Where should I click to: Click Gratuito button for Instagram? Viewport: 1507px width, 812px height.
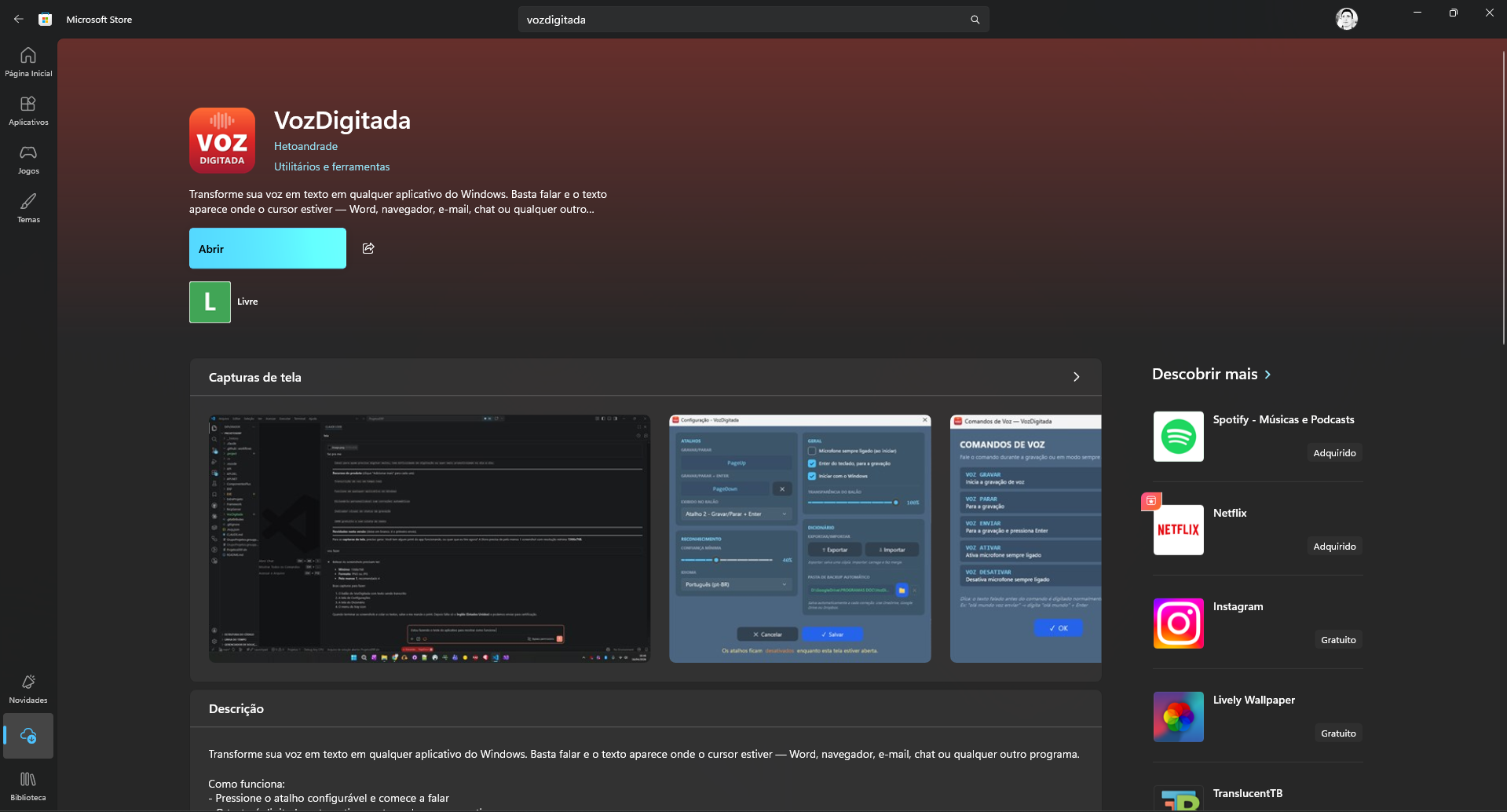[1338, 640]
